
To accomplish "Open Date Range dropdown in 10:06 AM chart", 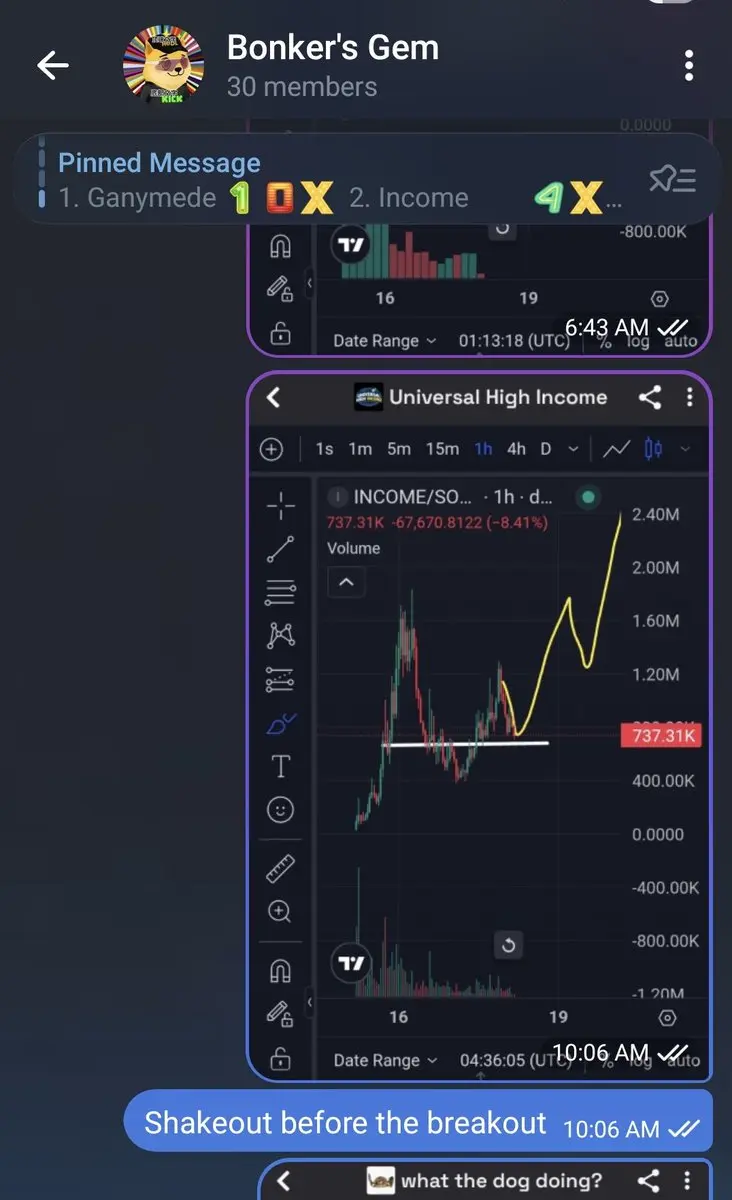I will 385,1060.
